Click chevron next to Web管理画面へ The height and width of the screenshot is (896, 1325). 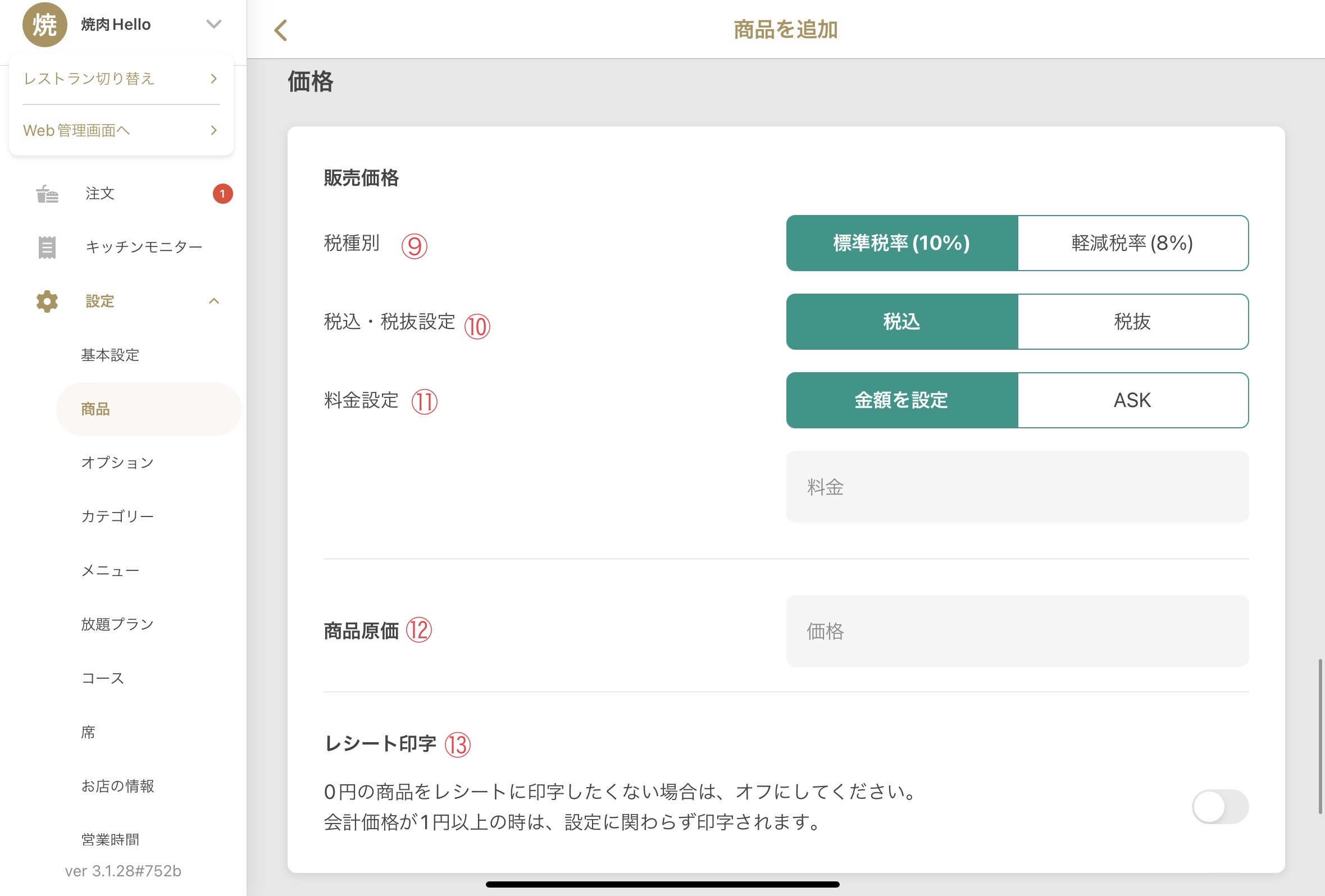click(x=214, y=130)
